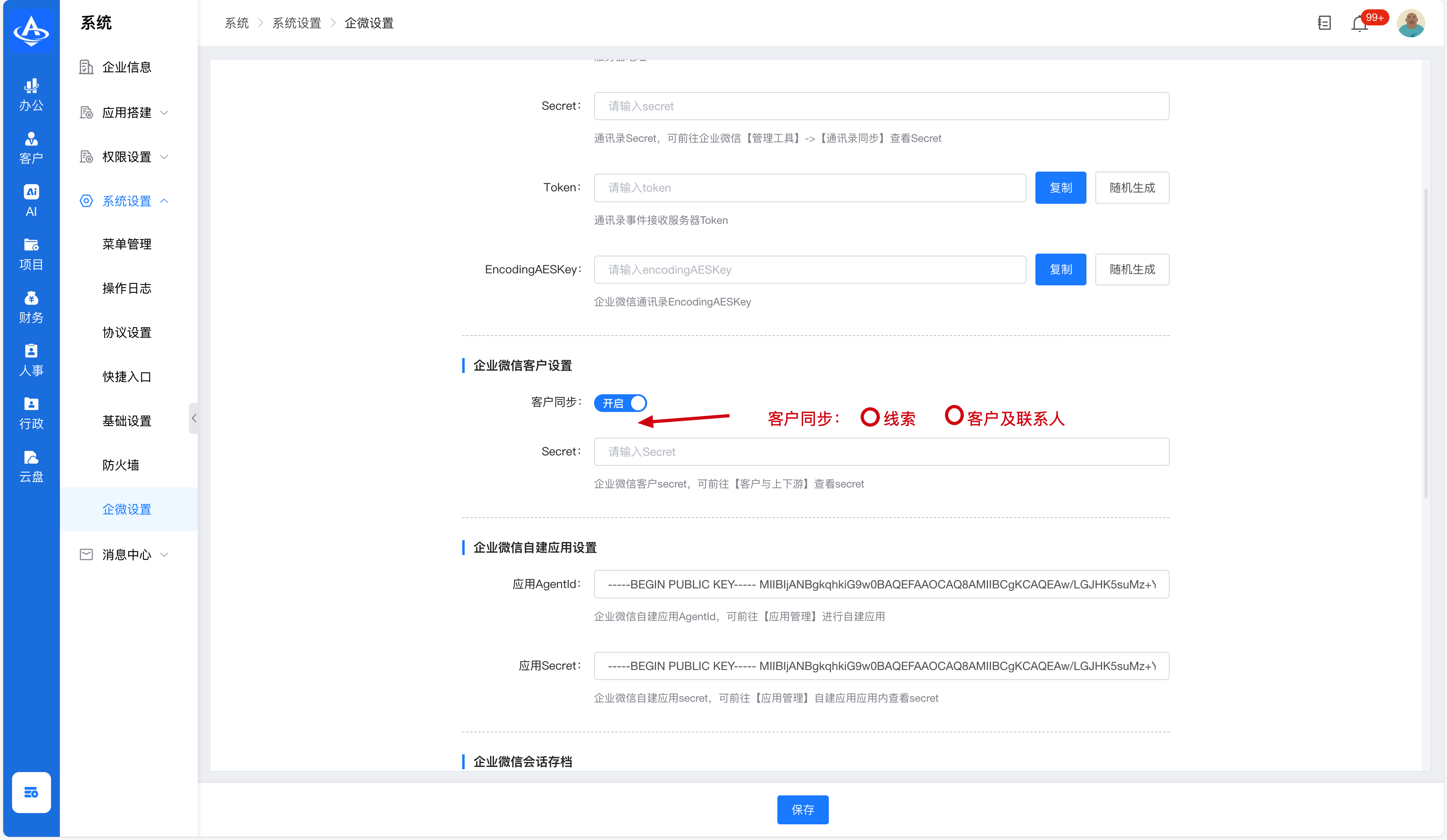Open the 菜单管理 menu item
This screenshot has height=840, width=1447.
click(x=126, y=244)
